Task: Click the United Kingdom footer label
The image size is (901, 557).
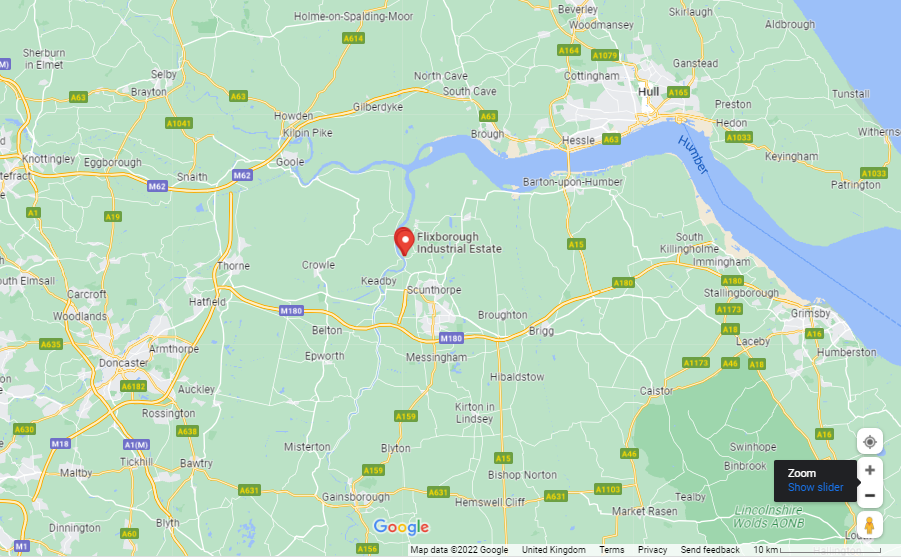Action: pos(553,550)
